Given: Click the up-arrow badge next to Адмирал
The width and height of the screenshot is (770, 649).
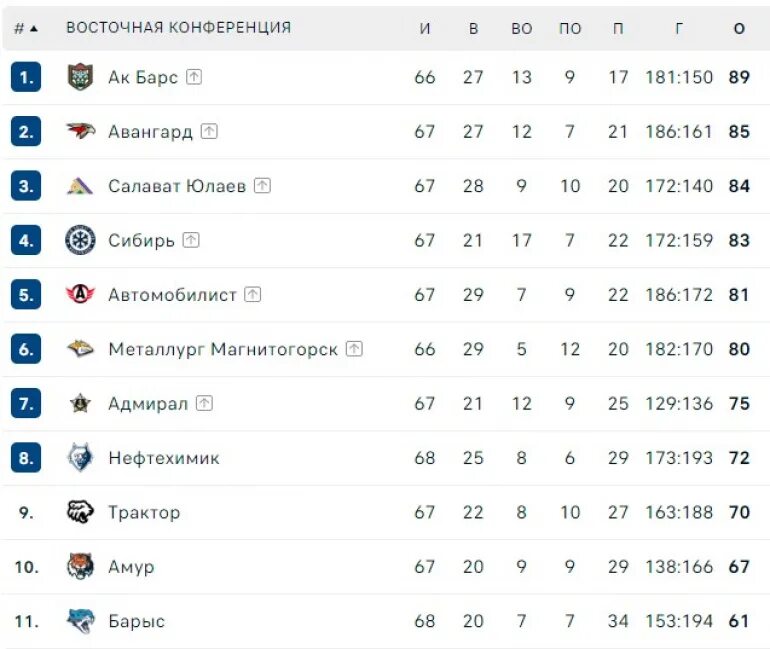Looking at the screenshot, I should coord(204,403).
